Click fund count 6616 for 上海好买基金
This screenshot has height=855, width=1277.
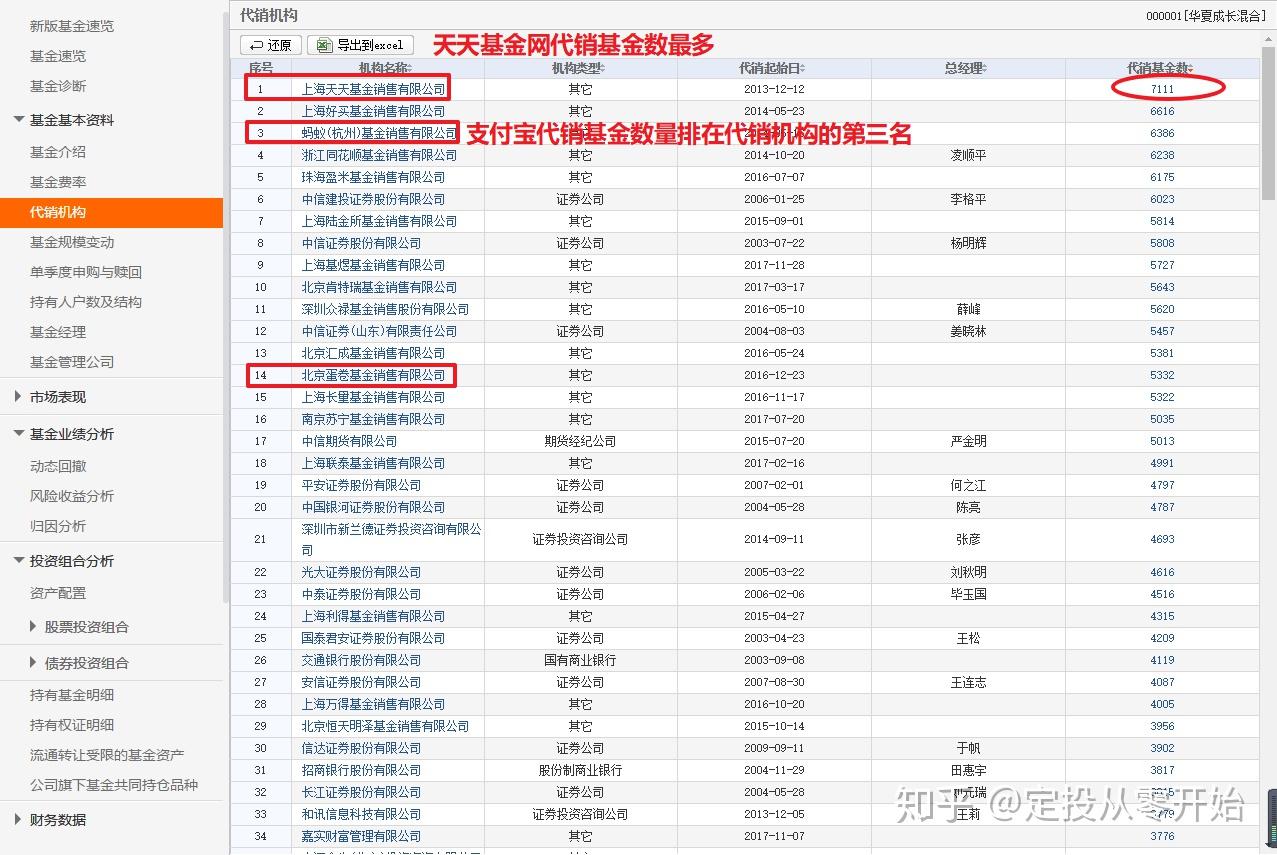[1162, 111]
